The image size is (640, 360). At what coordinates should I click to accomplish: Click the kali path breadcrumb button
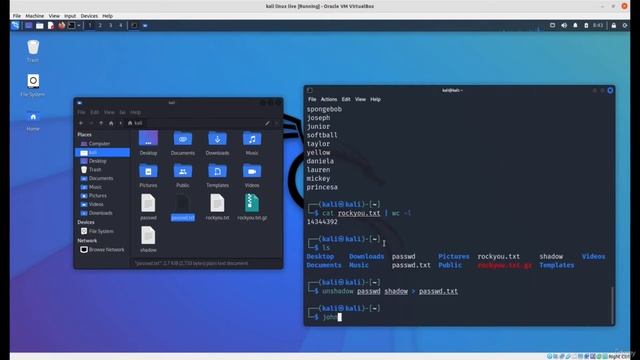click(135, 123)
